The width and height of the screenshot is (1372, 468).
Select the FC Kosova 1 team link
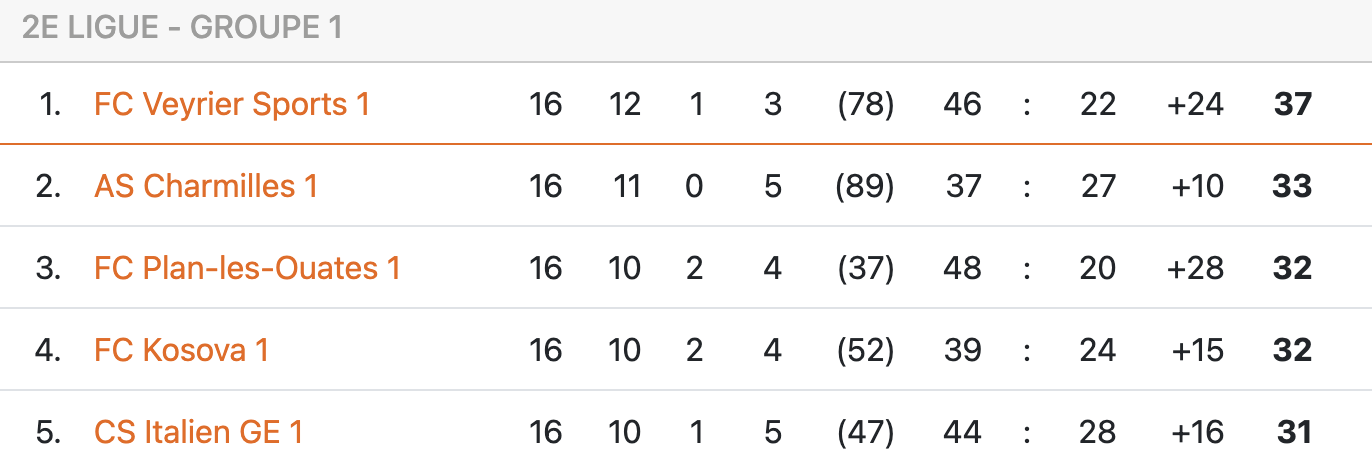181,350
